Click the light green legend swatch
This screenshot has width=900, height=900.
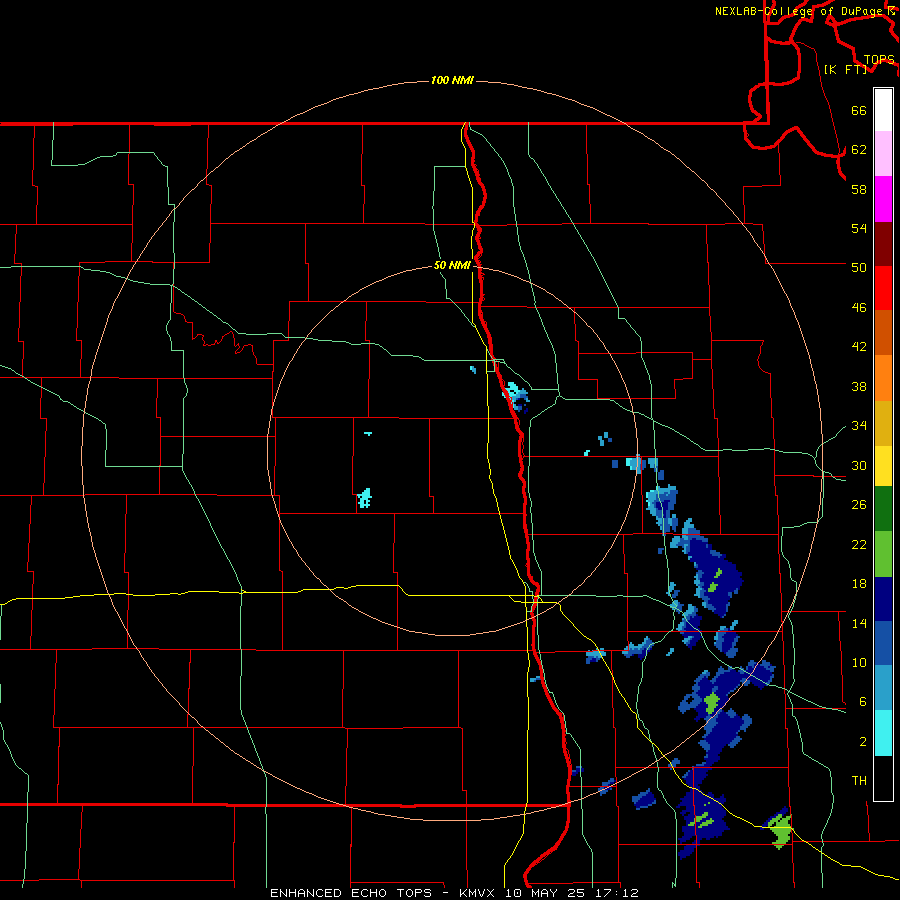pyautogui.click(x=883, y=554)
